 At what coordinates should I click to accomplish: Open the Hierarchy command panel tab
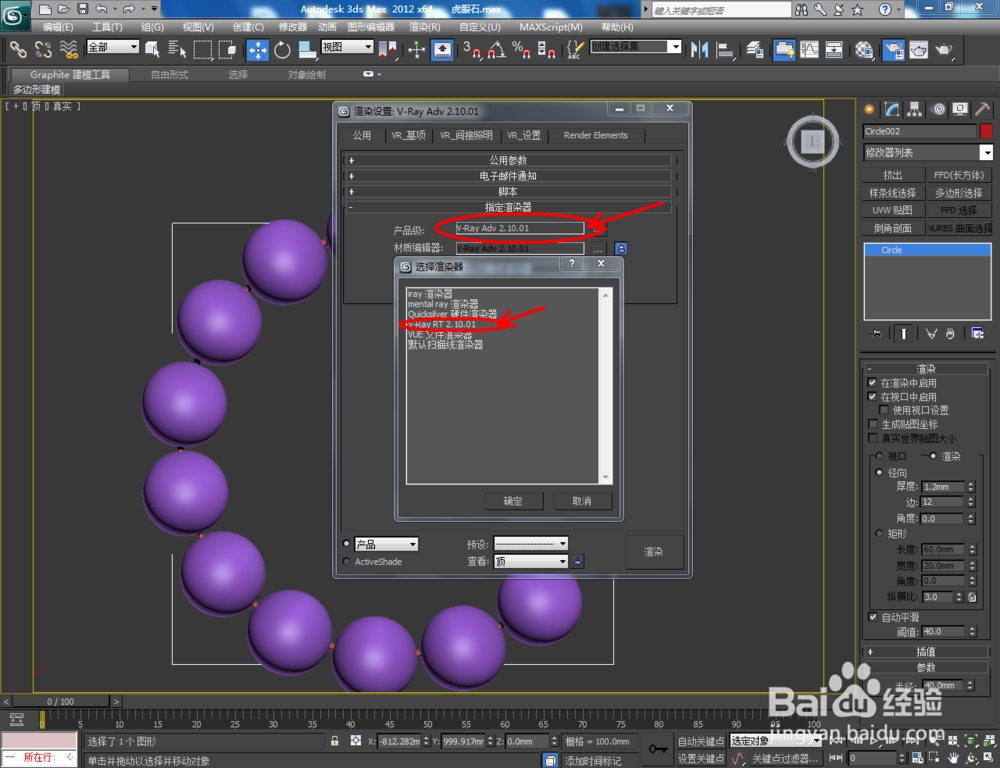(915, 110)
